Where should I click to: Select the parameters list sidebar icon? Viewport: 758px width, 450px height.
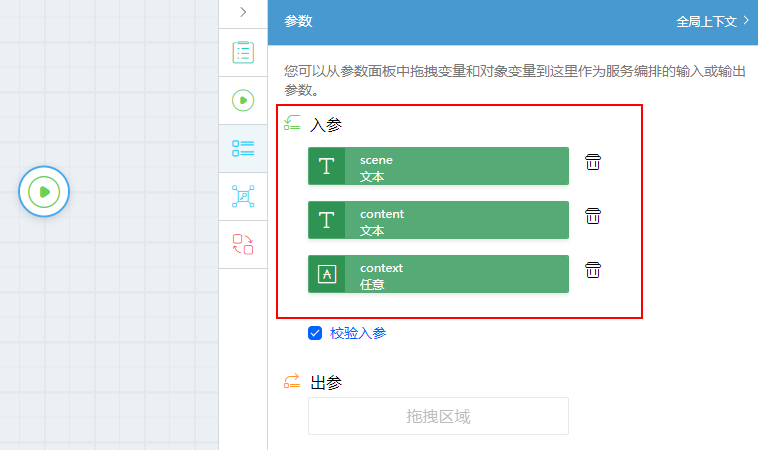[x=243, y=148]
